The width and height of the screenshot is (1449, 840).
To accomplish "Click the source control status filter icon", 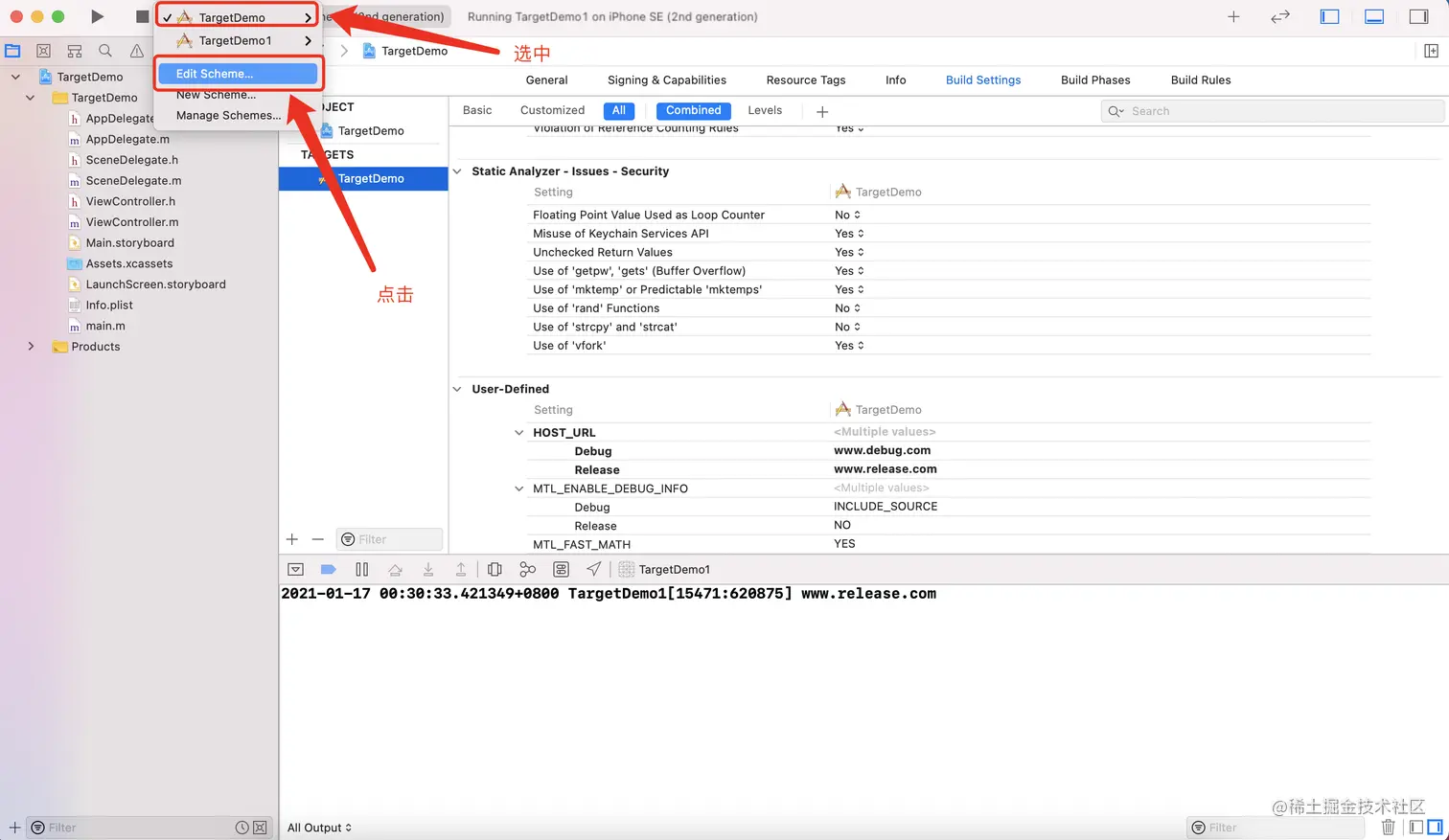I will tap(260, 828).
